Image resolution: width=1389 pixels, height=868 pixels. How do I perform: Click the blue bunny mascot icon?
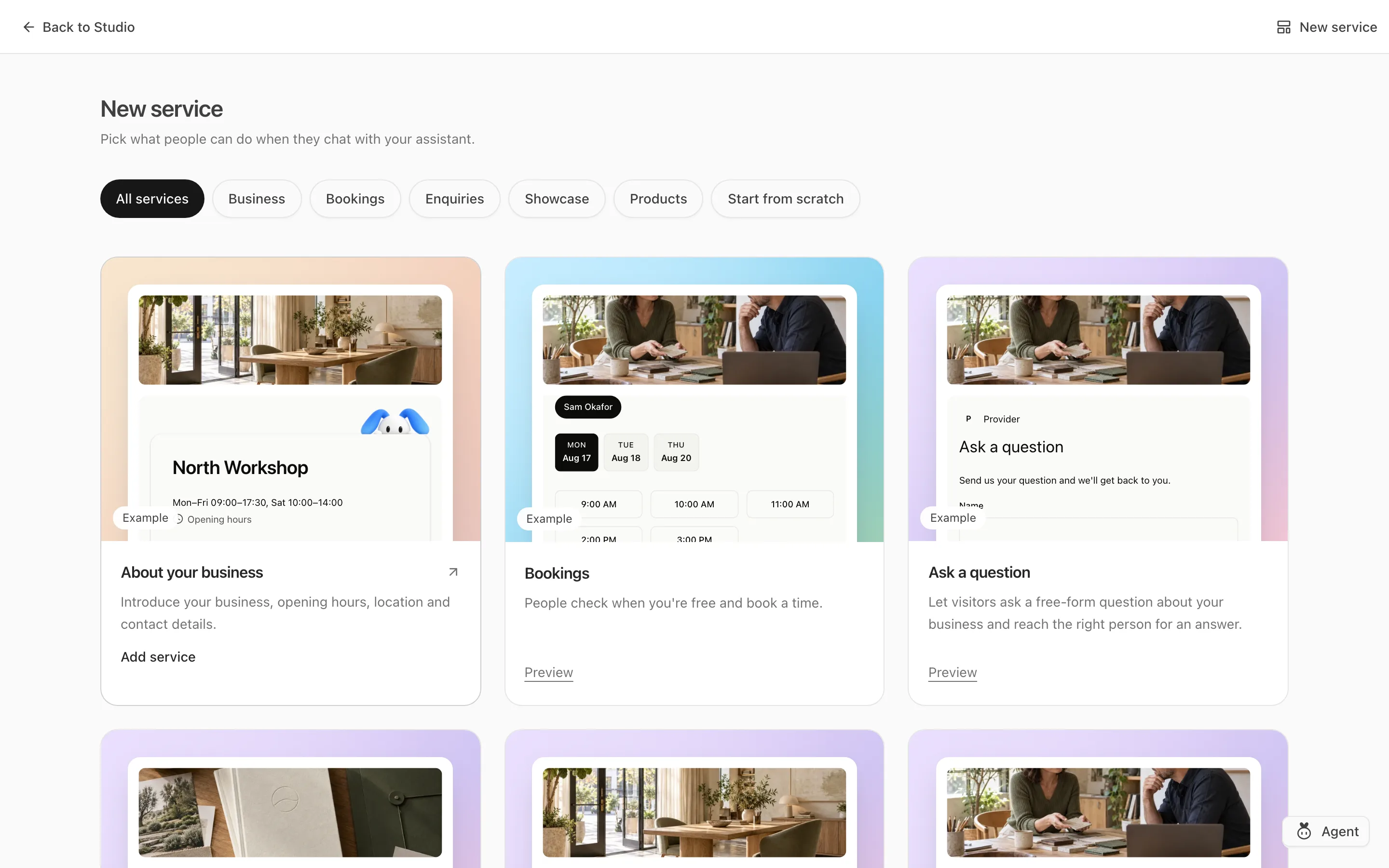click(x=395, y=421)
